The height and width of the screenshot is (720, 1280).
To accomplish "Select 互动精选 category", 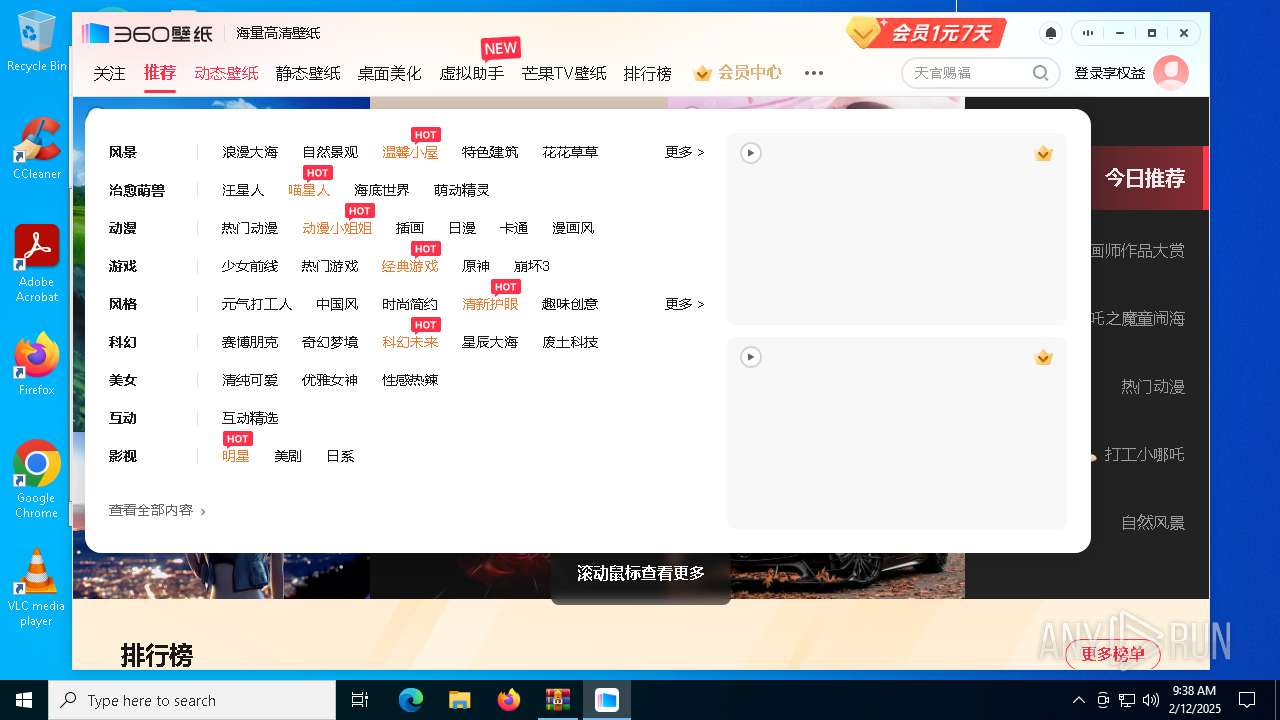I will (250, 418).
